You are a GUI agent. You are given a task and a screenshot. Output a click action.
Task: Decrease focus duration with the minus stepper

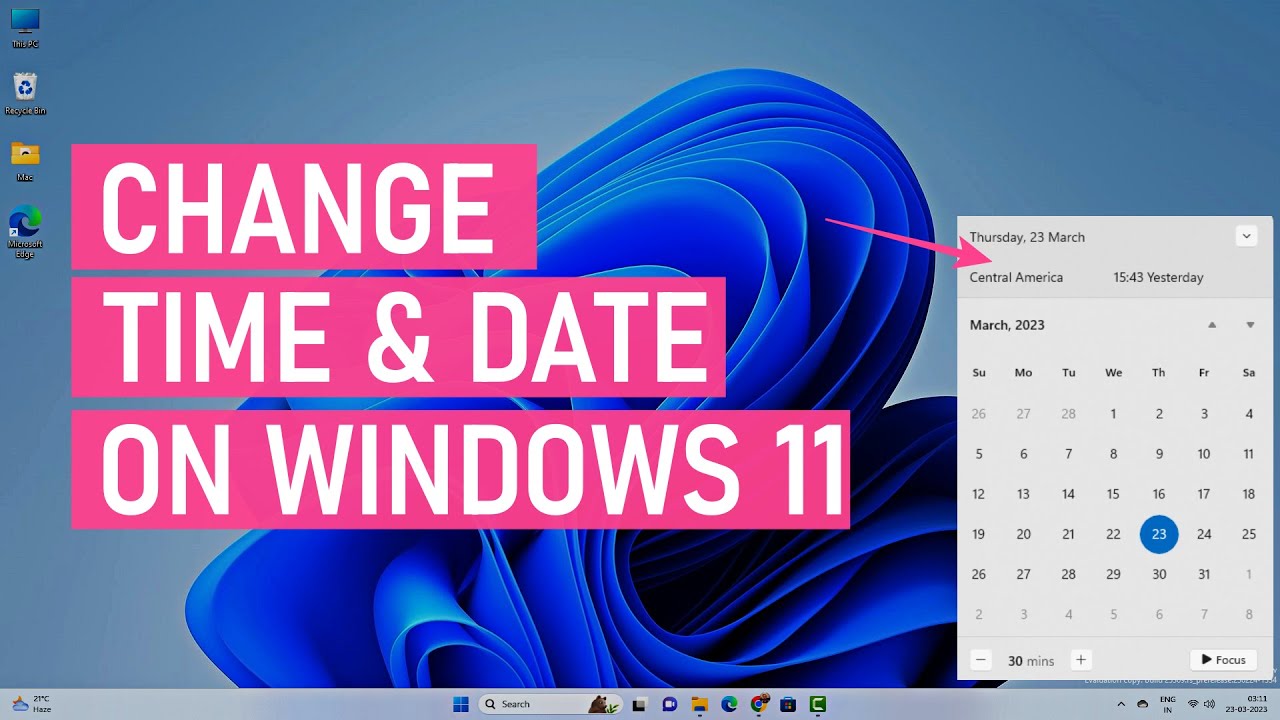(981, 660)
